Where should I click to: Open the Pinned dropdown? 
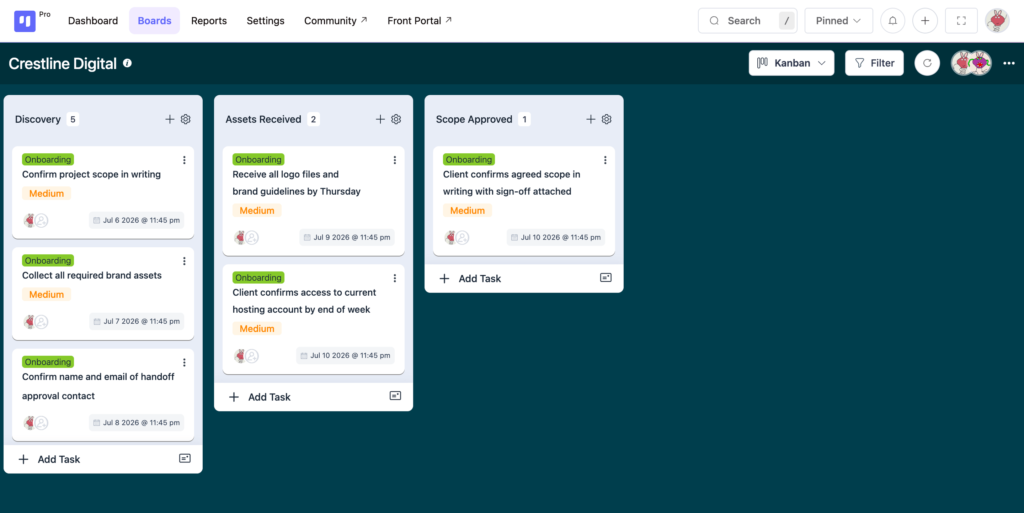[839, 21]
